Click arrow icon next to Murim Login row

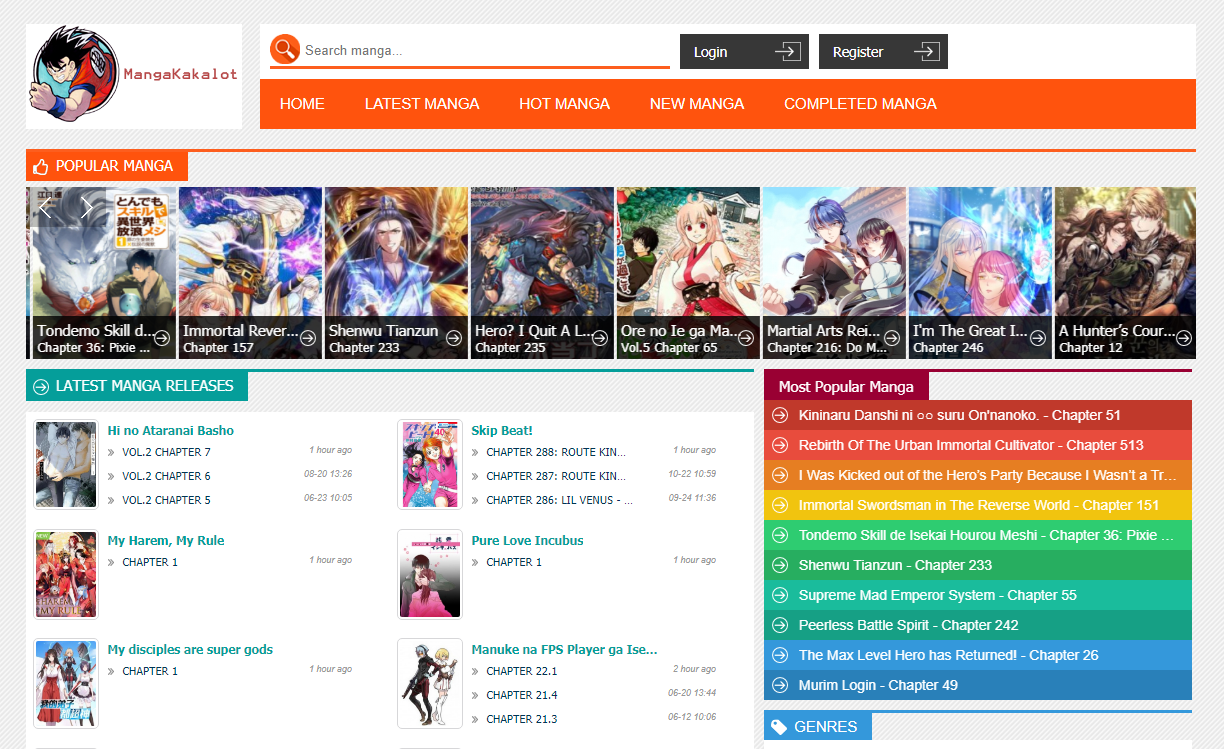click(x=781, y=685)
